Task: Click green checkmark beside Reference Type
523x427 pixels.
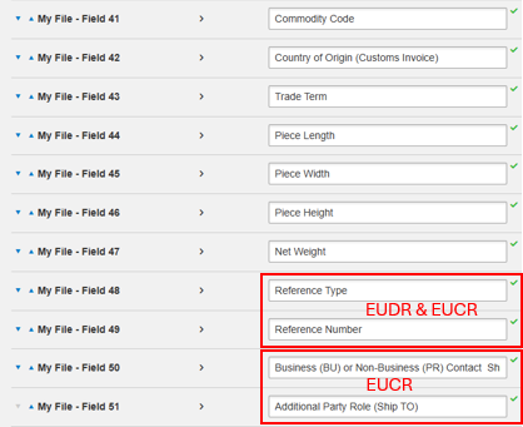Action: coord(514,283)
